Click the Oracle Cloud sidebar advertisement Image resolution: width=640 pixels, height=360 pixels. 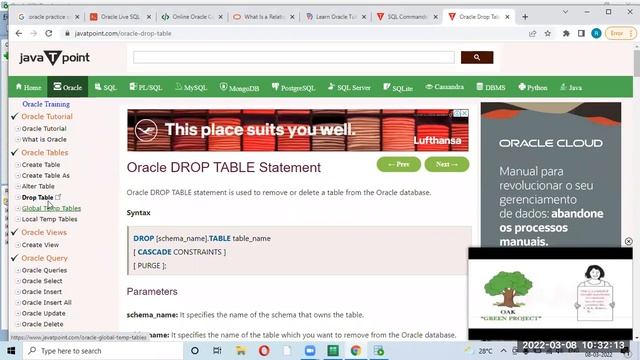coord(551,175)
